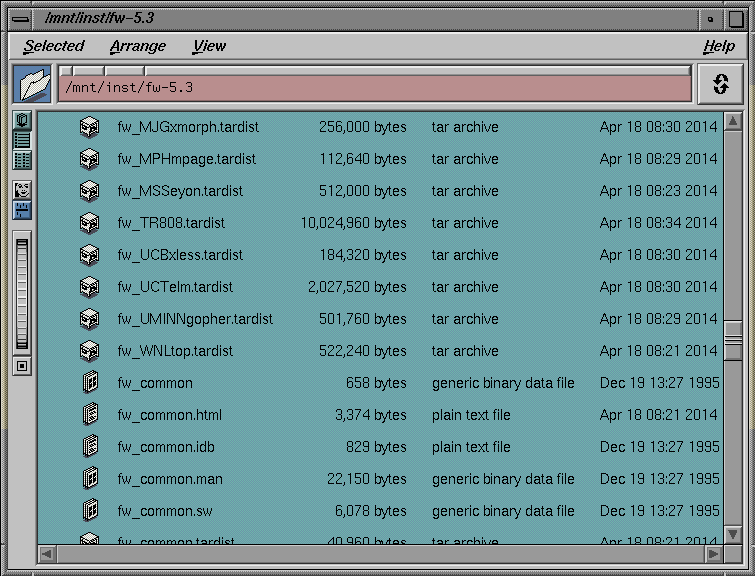Select file name fw_MPHmpage.tardist
The image size is (755, 576).
click(x=186, y=159)
